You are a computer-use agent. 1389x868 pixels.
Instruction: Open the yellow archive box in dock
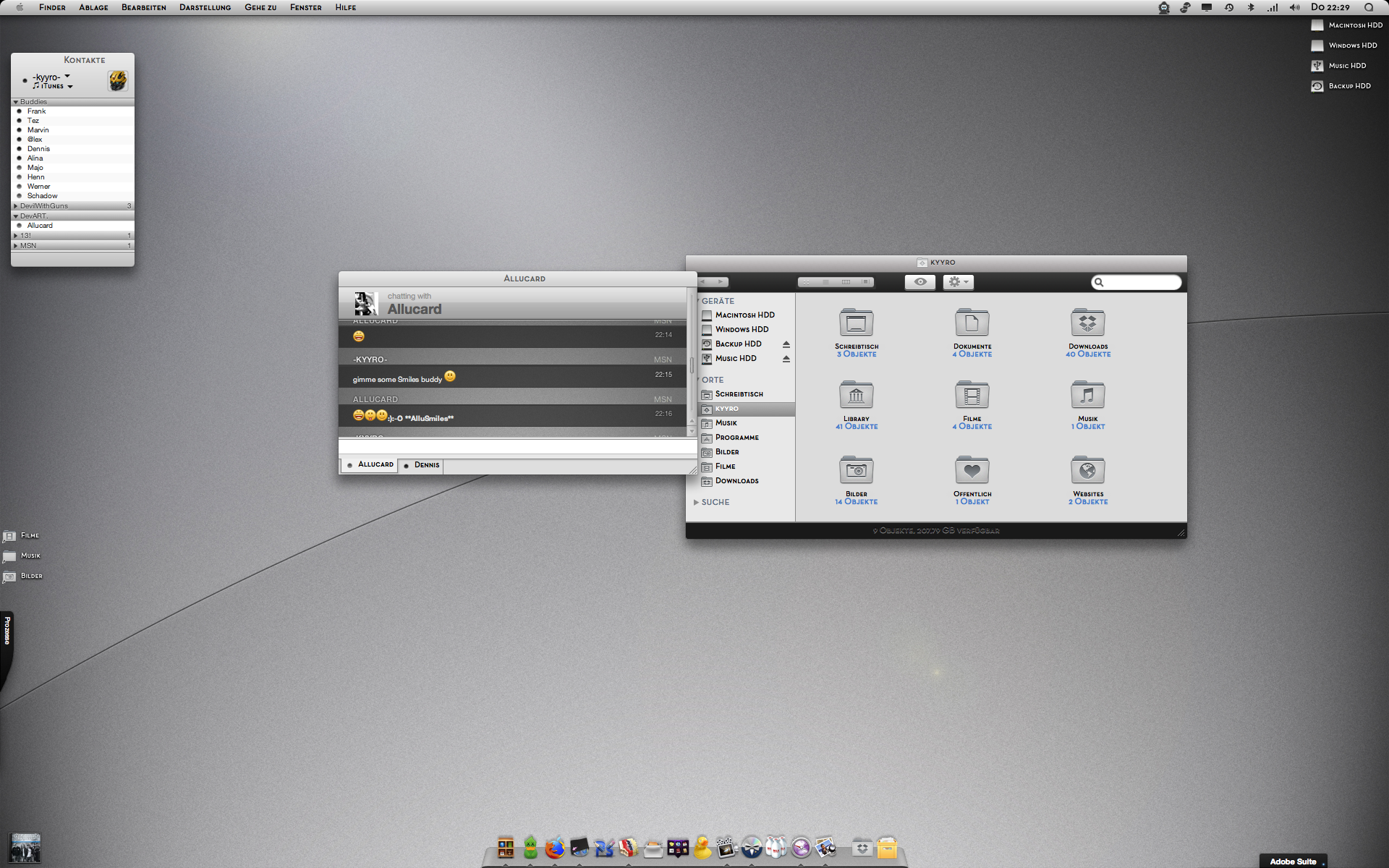pos(887,847)
